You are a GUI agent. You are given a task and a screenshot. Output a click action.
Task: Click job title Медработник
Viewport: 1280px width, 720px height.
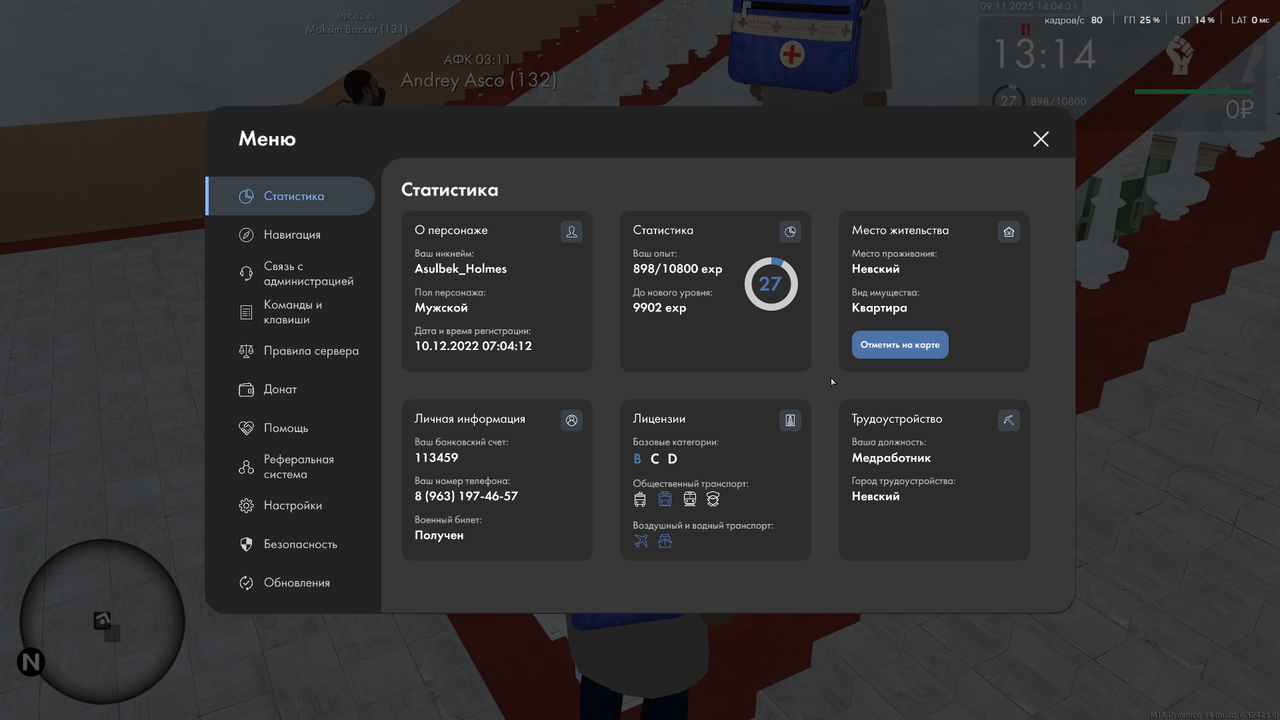pos(891,458)
